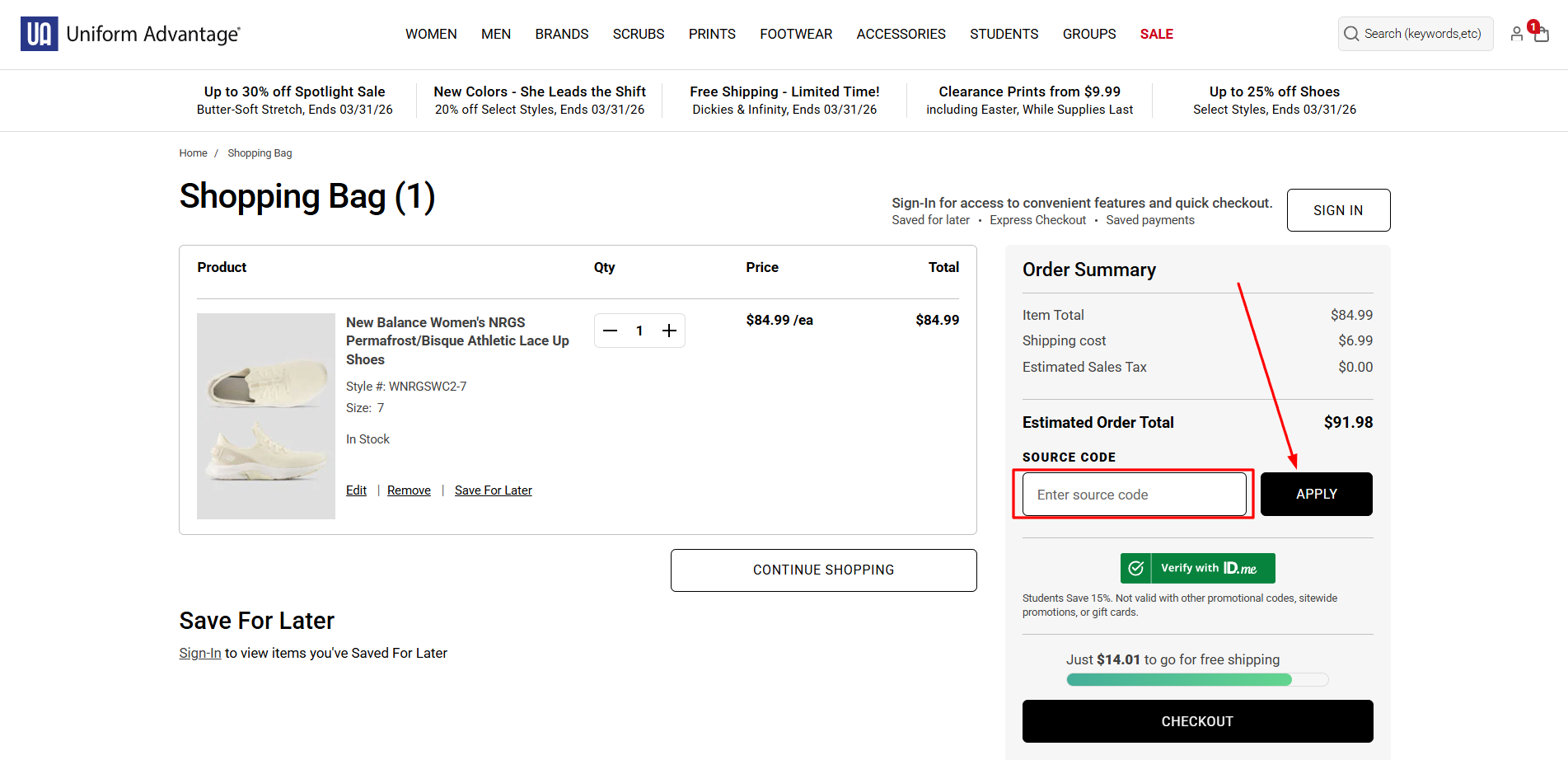1568x760 pixels.
Task: Apply the source code
Action: coord(1317,495)
